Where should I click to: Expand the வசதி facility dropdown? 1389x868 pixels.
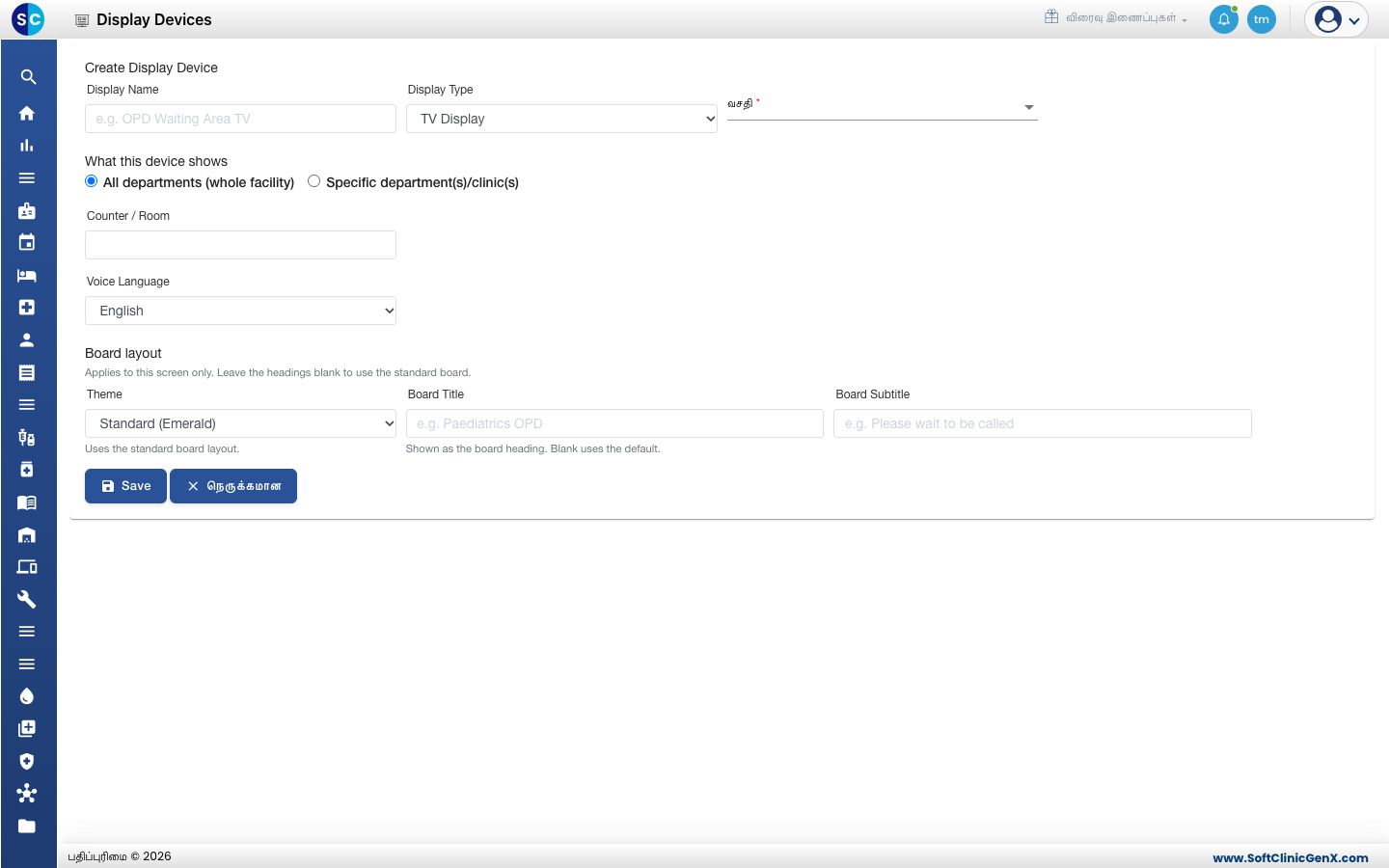[882, 107]
